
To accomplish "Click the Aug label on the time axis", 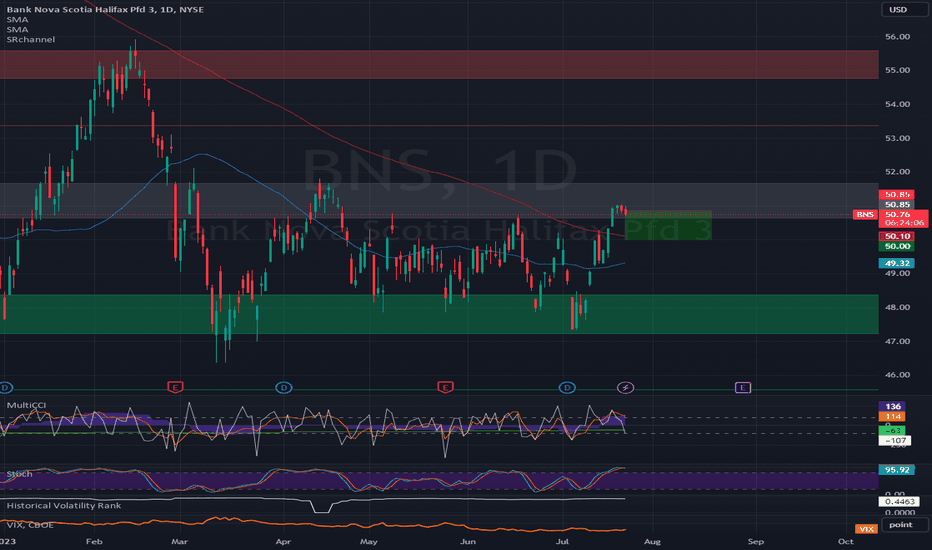I will (652, 542).
